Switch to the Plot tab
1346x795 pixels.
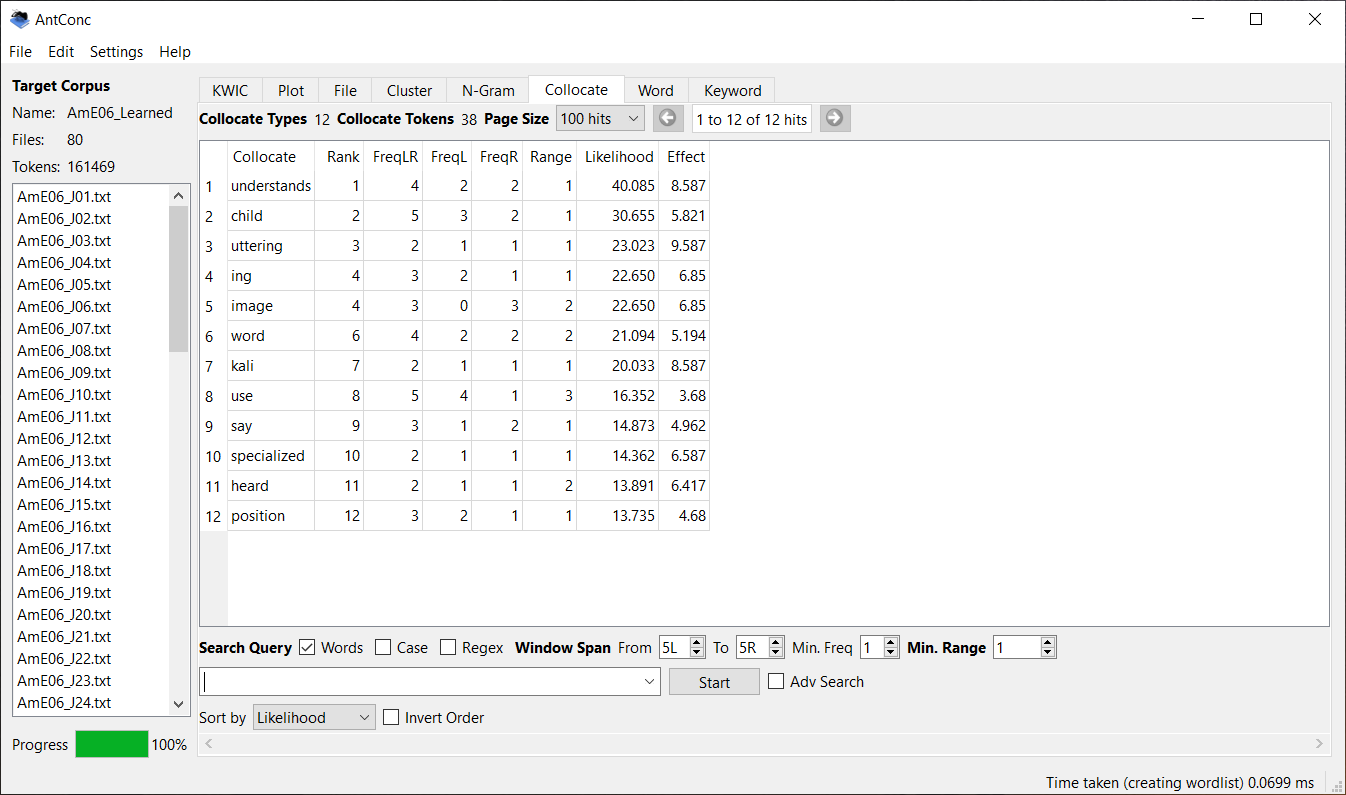[x=291, y=90]
